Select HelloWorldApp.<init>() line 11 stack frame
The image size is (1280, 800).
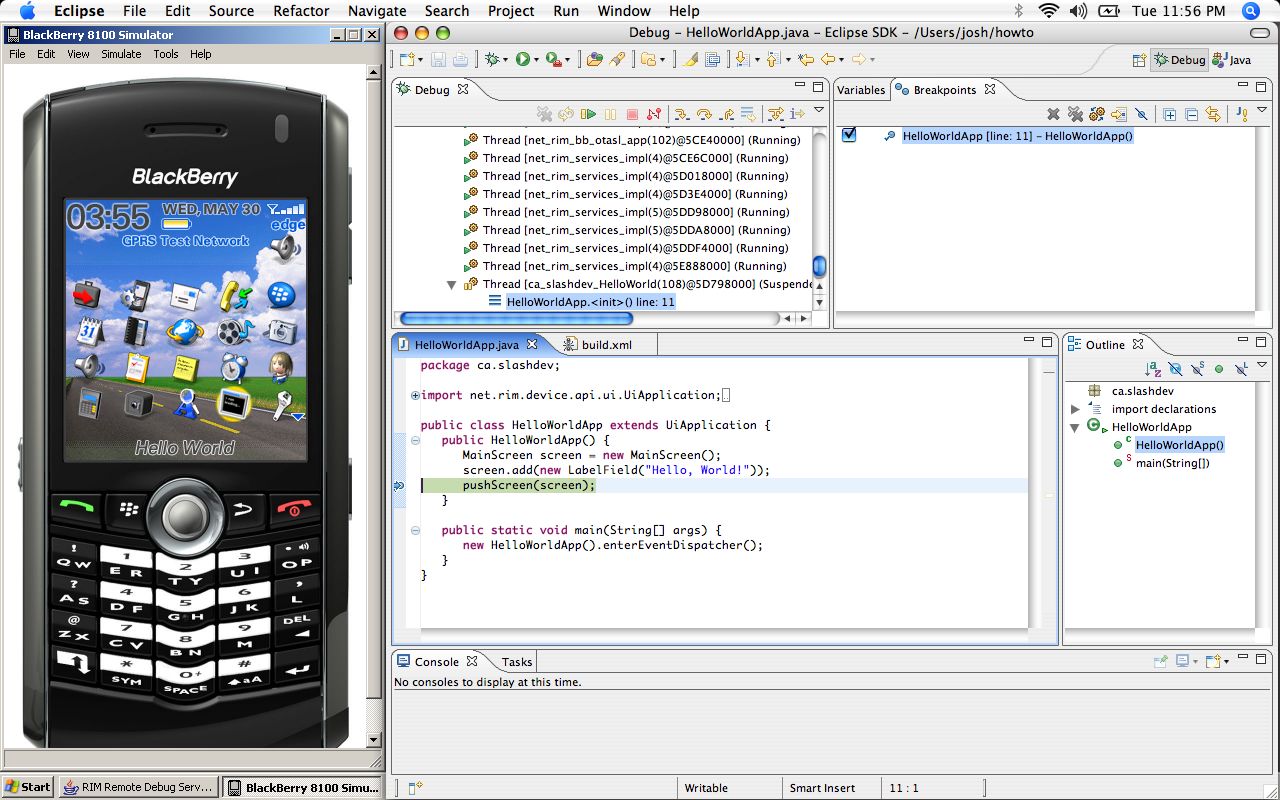tap(590, 302)
